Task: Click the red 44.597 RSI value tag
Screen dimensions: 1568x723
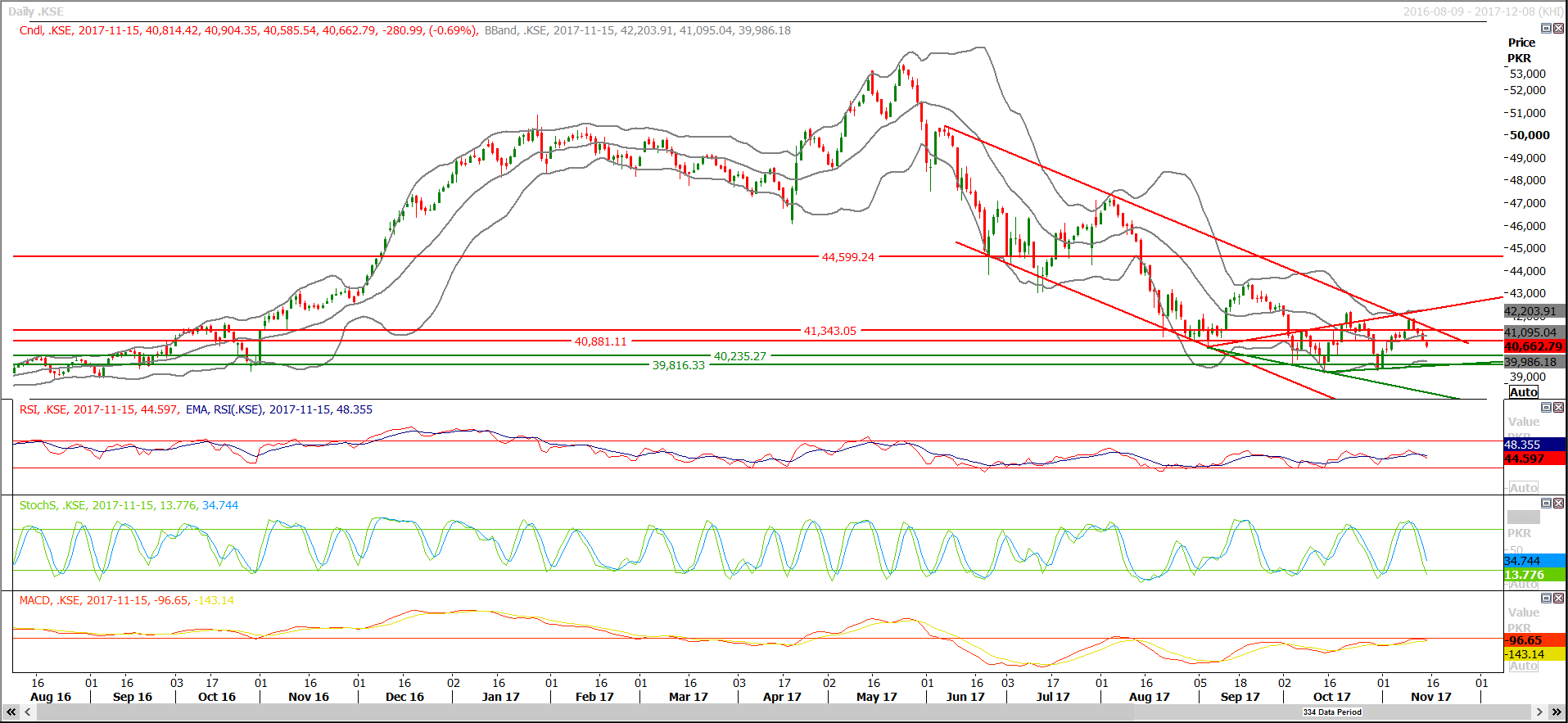Action: pyautogui.click(x=1534, y=459)
